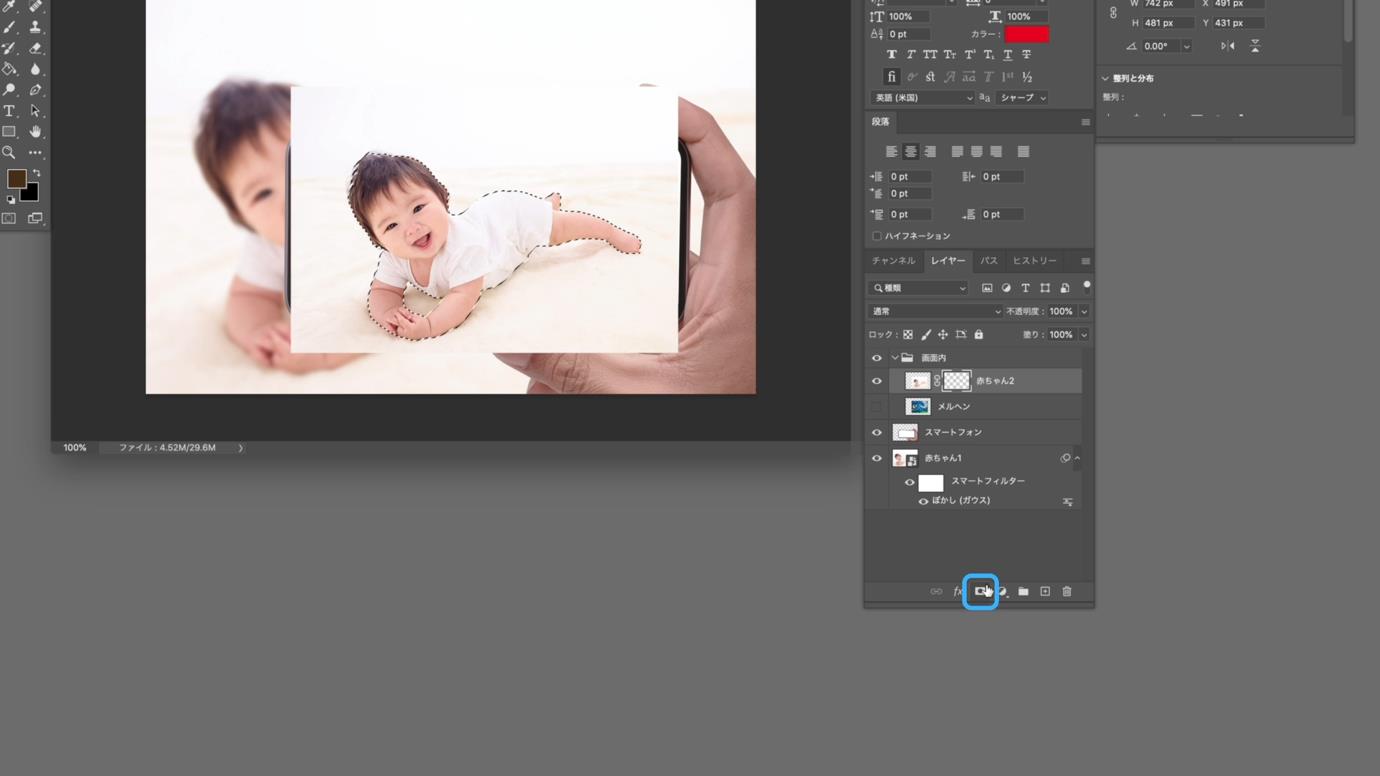Collapse the 整列と分布 section
Viewport: 1380px width, 776px height.
(x=1105, y=78)
